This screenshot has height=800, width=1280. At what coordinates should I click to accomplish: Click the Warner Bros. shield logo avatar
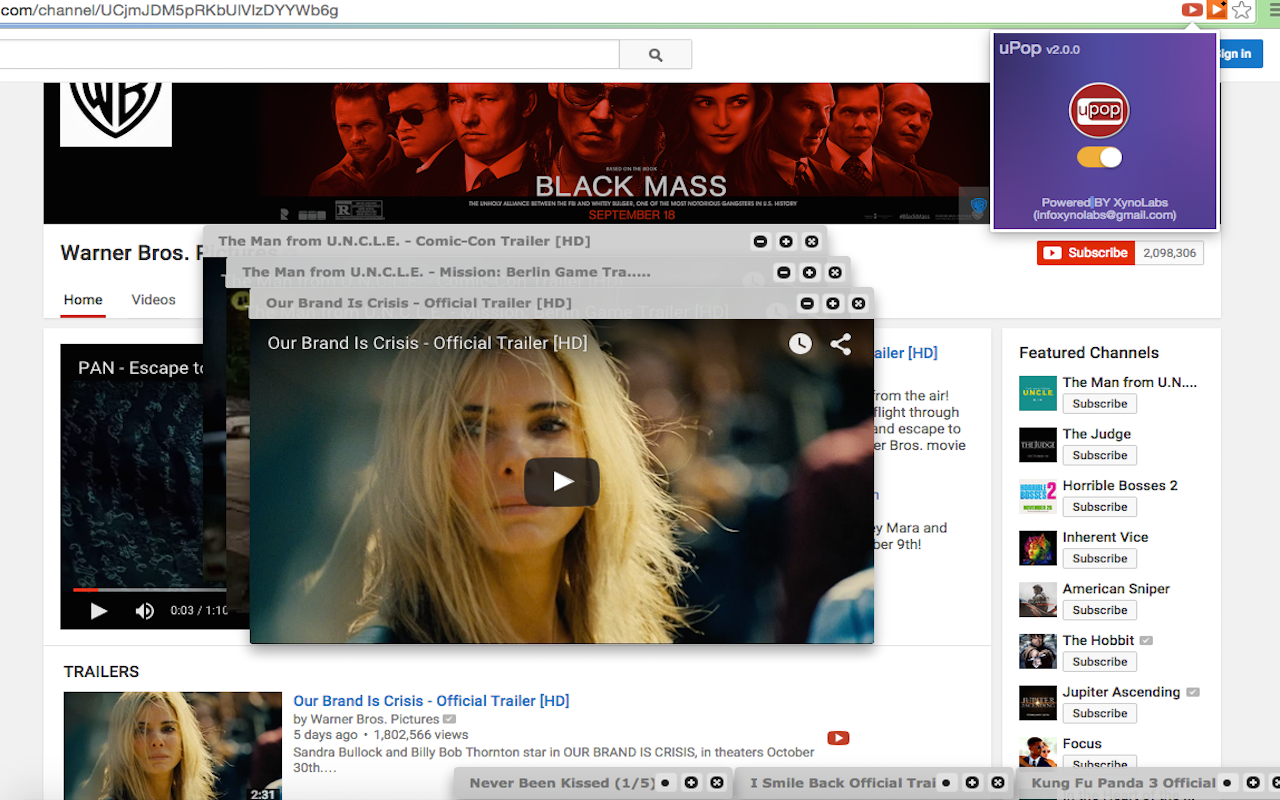pyautogui.click(x=116, y=114)
